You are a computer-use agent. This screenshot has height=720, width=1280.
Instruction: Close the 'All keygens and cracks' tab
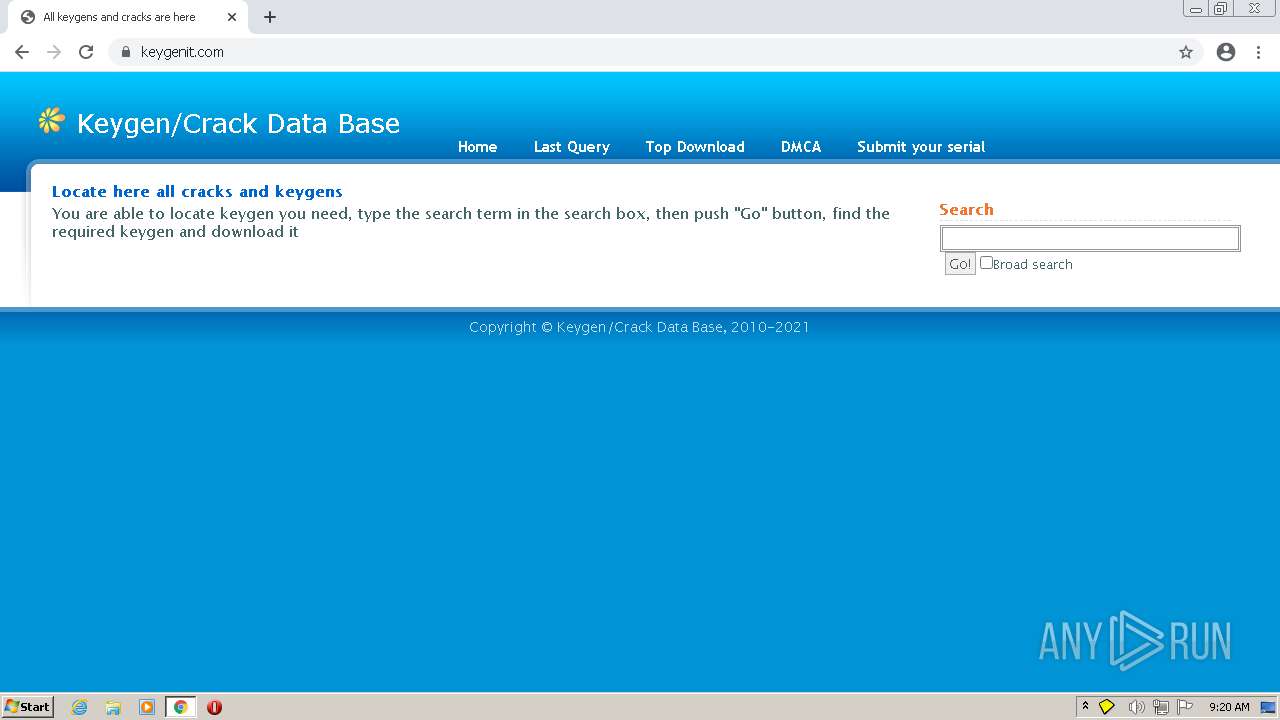point(232,17)
